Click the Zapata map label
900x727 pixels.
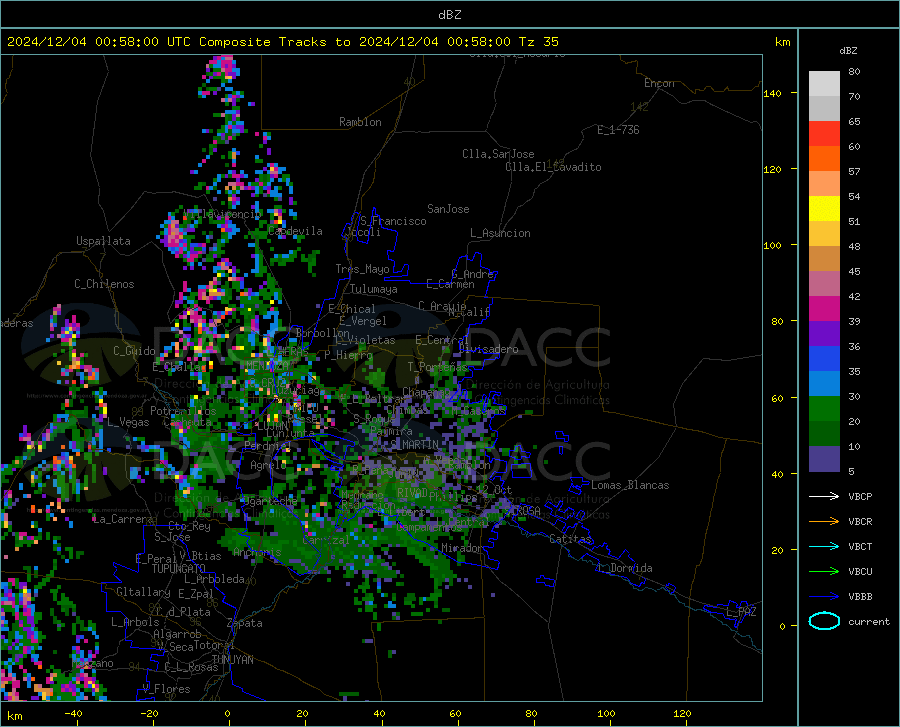point(245,623)
